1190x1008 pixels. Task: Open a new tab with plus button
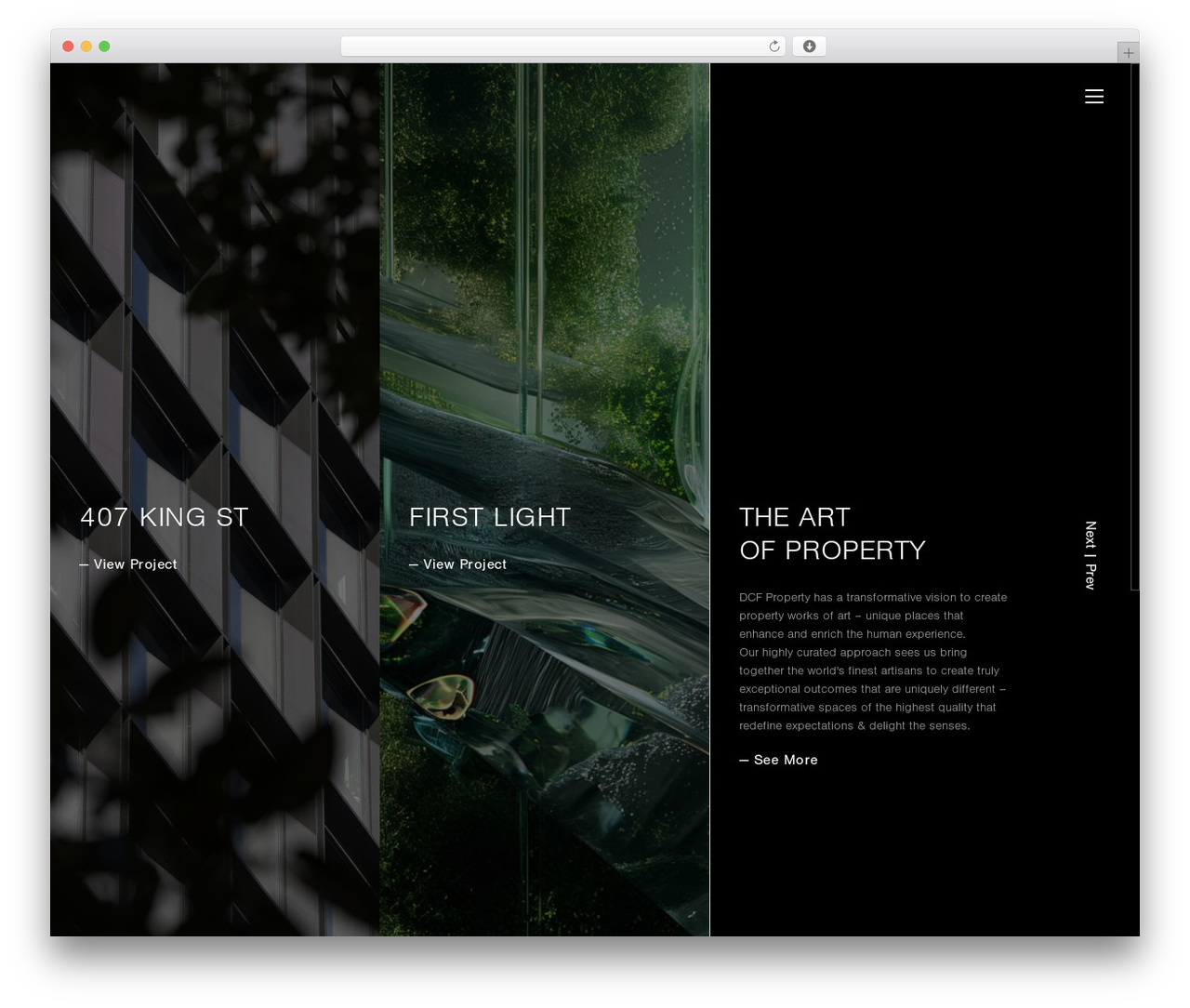pos(1128,53)
